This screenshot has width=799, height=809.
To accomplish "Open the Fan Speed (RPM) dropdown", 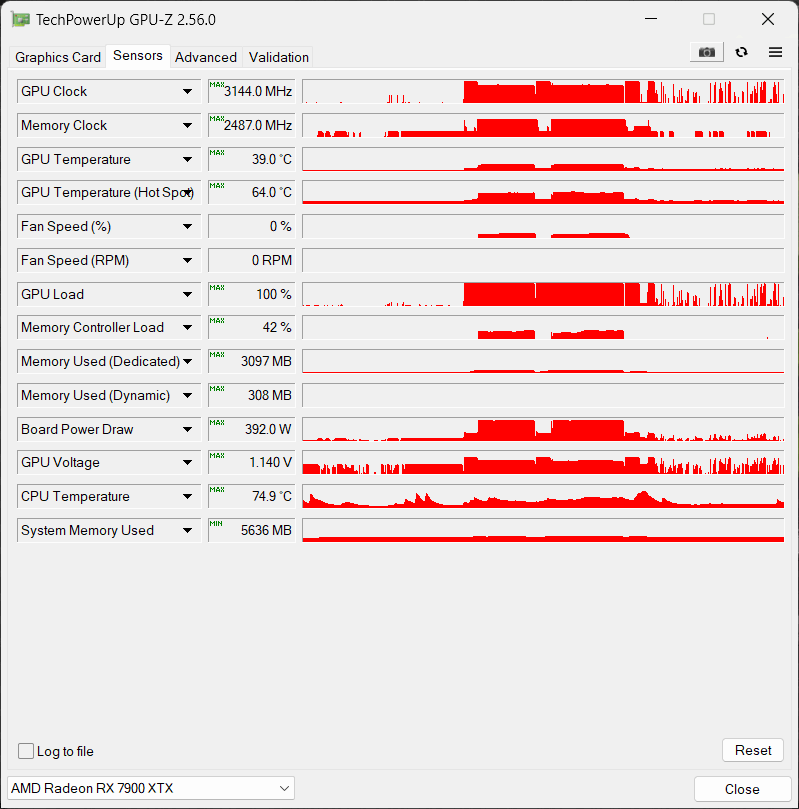I will click(x=187, y=261).
